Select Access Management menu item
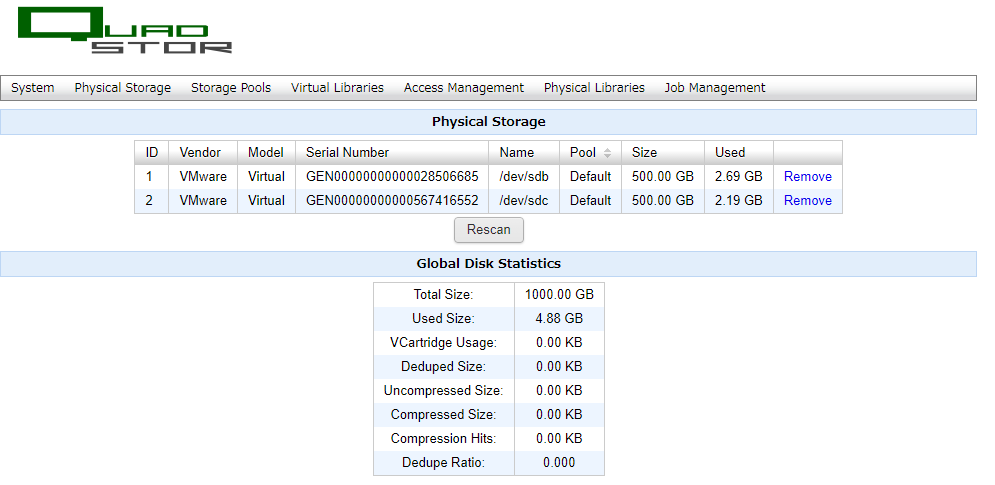This screenshot has height=485, width=995. [x=464, y=88]
